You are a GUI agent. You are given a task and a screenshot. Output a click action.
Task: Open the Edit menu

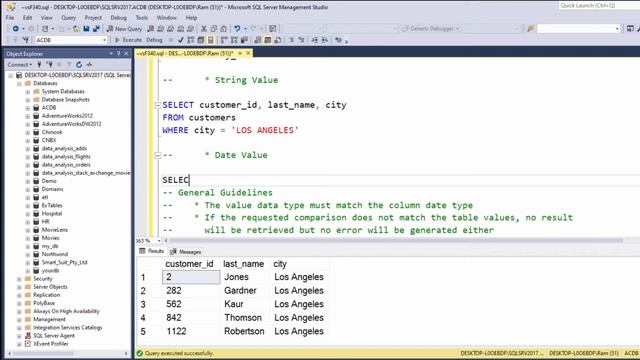click(27, 18)
